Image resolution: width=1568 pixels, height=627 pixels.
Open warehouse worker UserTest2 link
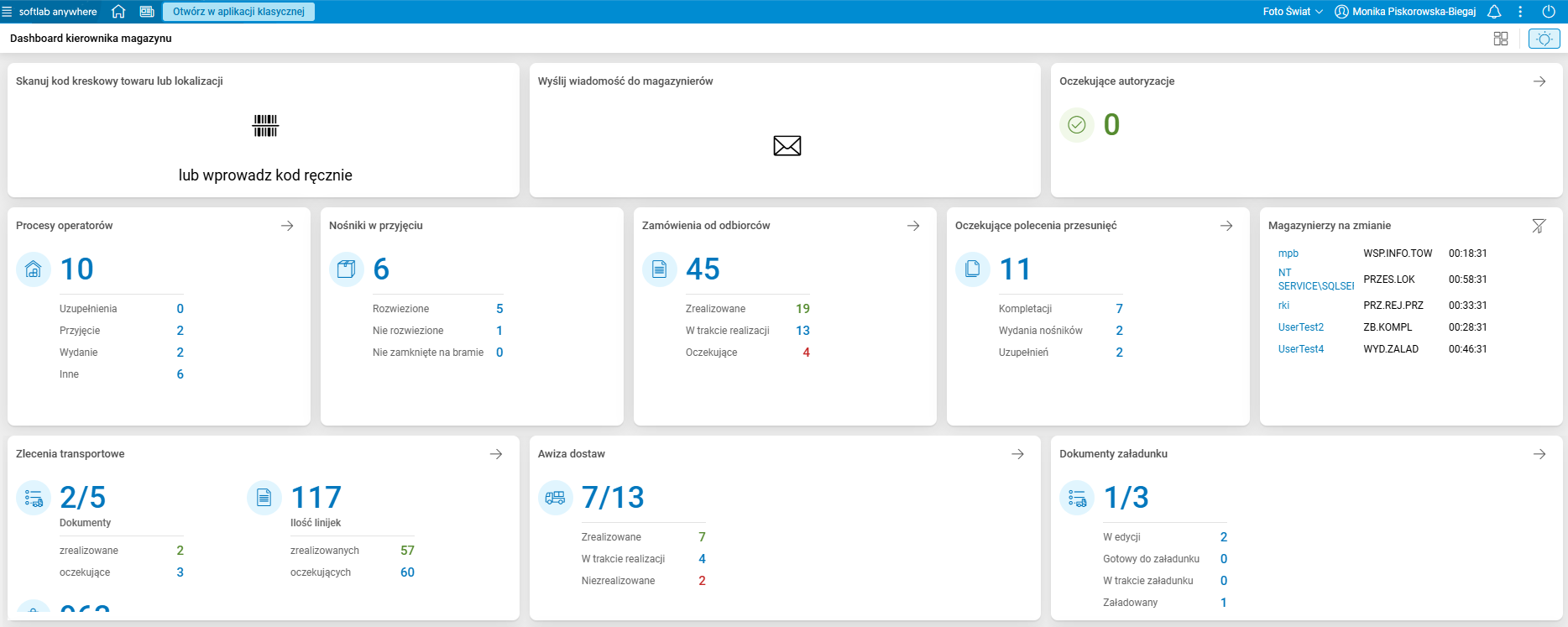click(1301, 327)
